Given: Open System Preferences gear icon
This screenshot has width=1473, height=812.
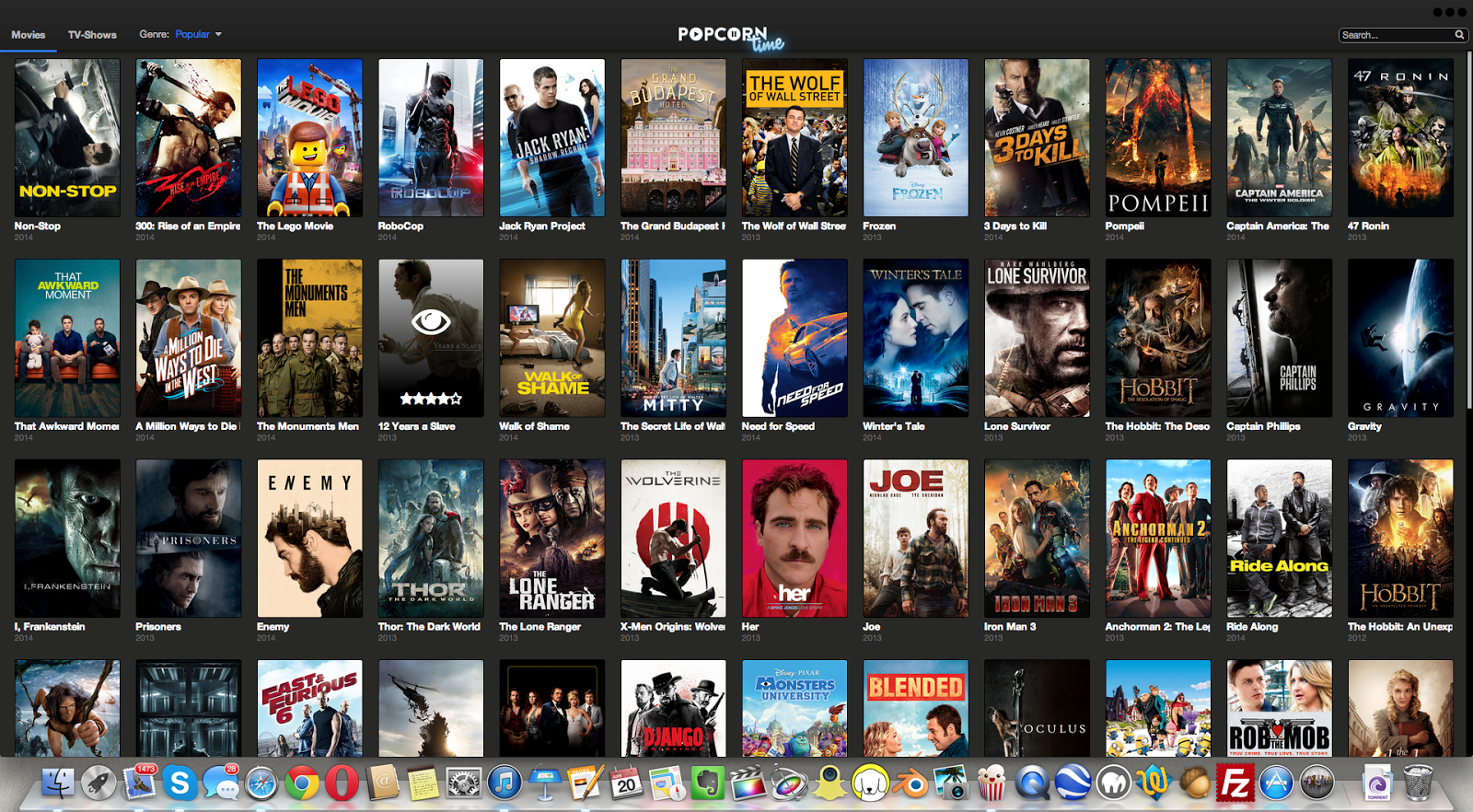Looking at the screenshot, I should click(463, 783).
